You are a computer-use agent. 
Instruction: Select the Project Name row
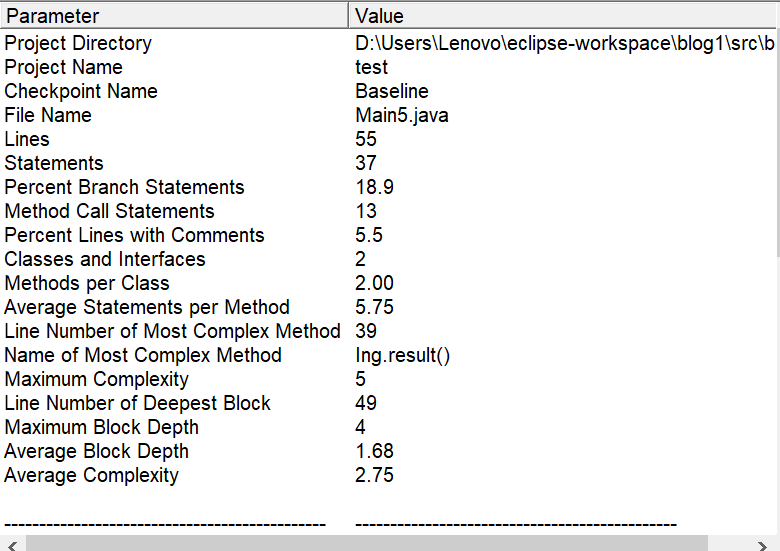[388, 67]
